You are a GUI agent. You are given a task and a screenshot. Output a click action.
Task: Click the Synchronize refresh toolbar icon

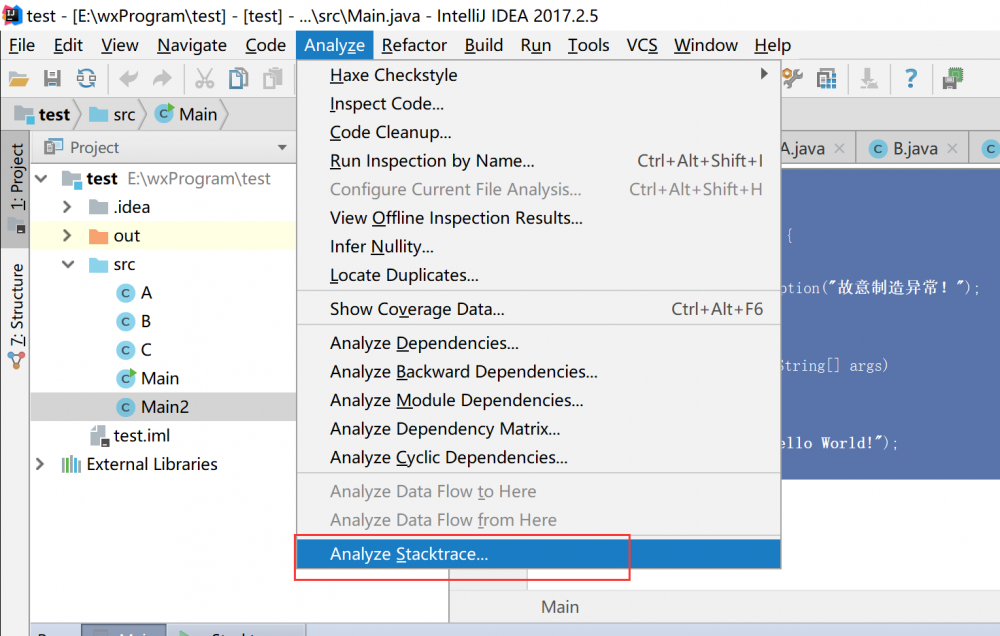[x=86, y=78]
